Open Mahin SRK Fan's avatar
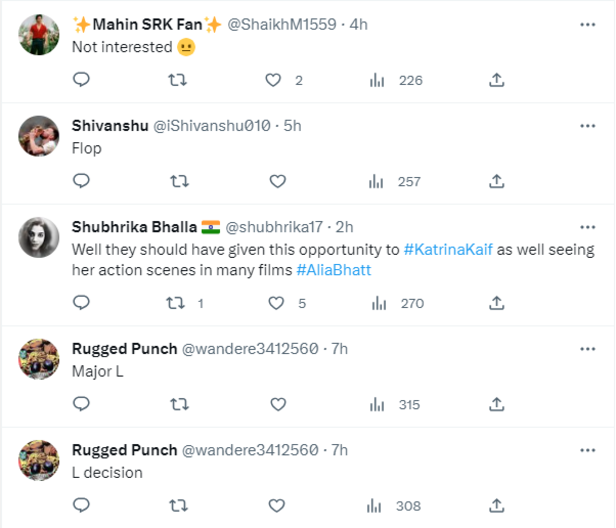The width and height of the screenshot is (616, 528). [x=40, y=37]
